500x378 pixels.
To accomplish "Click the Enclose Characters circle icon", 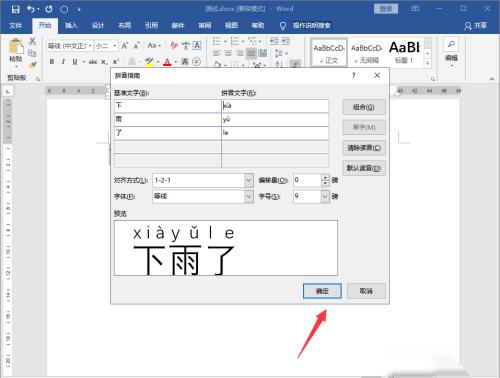I will tap(197, 62).
